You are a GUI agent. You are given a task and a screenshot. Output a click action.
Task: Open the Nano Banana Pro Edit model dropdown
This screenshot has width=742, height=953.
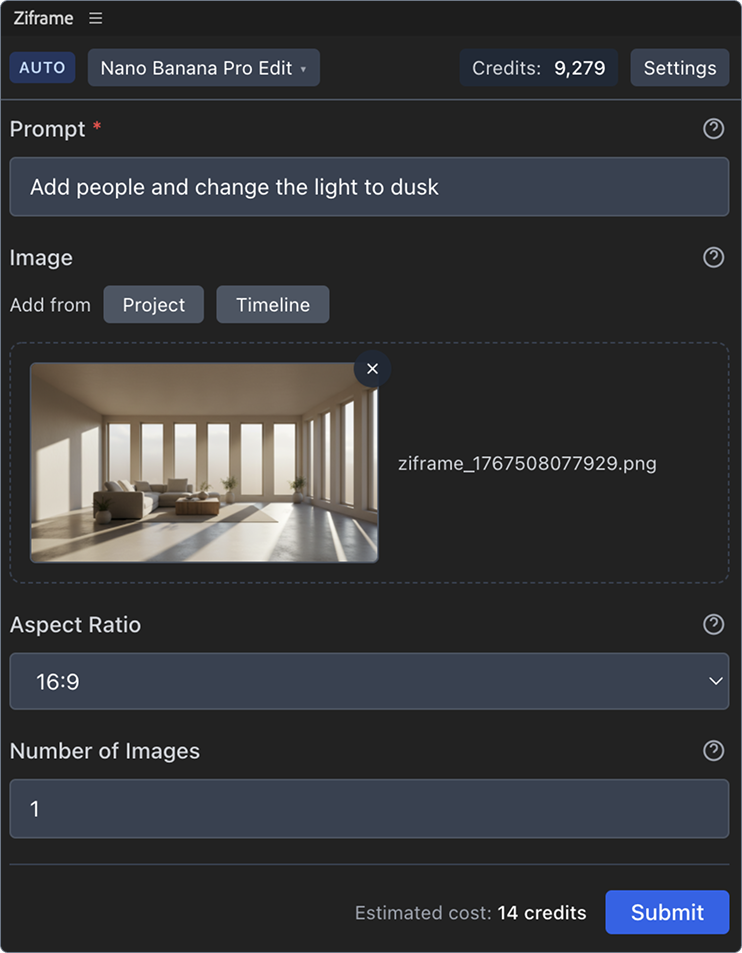click(204, 68)
